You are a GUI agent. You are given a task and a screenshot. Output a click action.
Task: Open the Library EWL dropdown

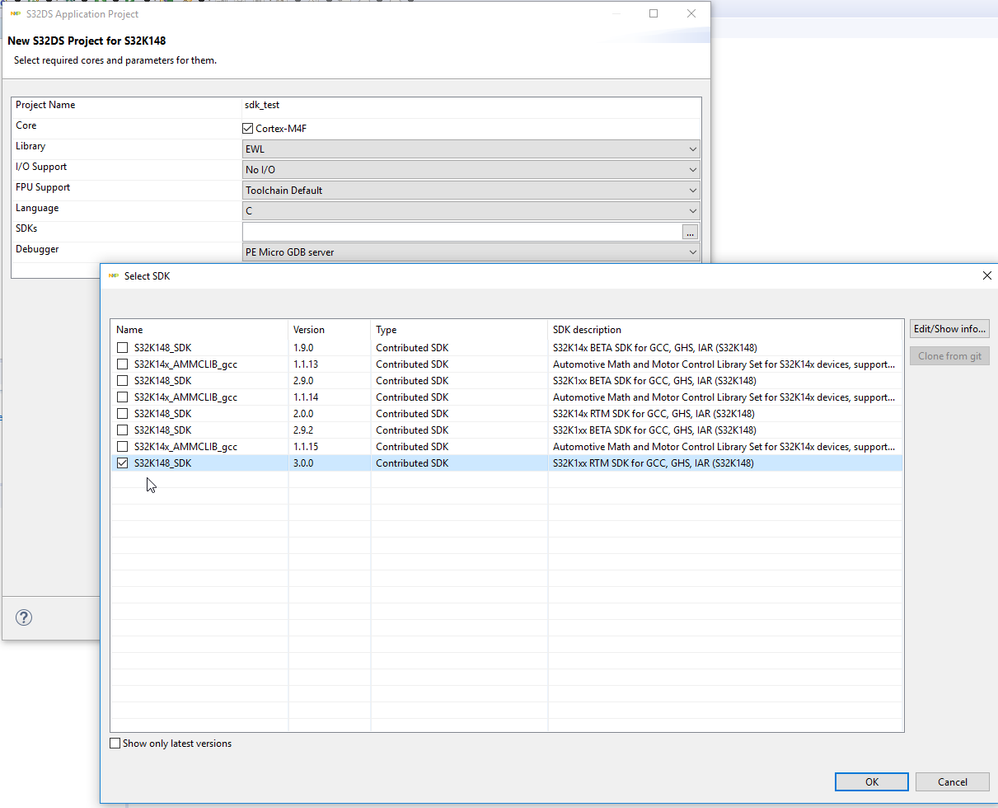(x=471, y=149)
